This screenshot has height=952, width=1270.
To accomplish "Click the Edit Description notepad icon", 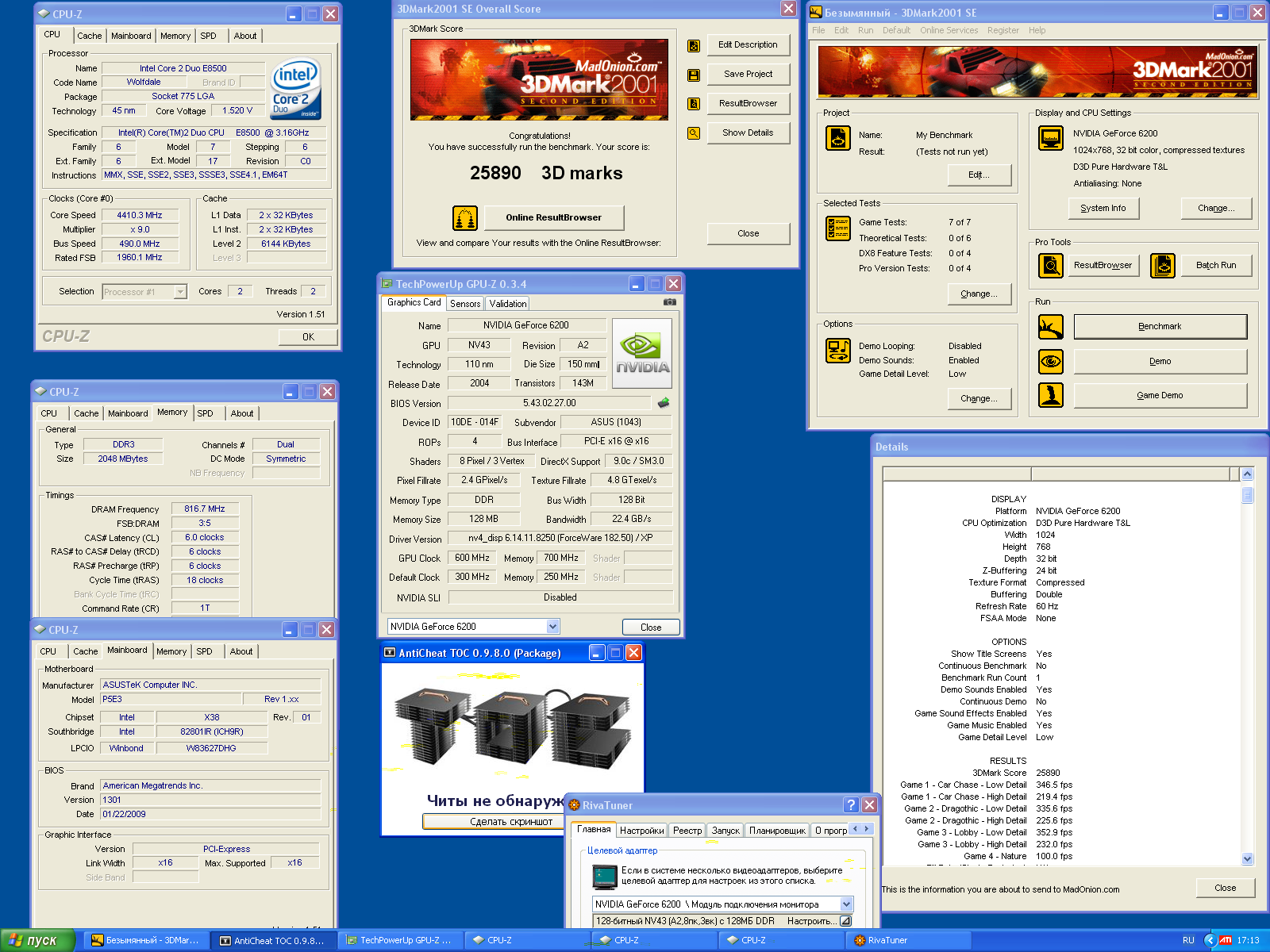I will pyautogui.click(x=694, y=46).
